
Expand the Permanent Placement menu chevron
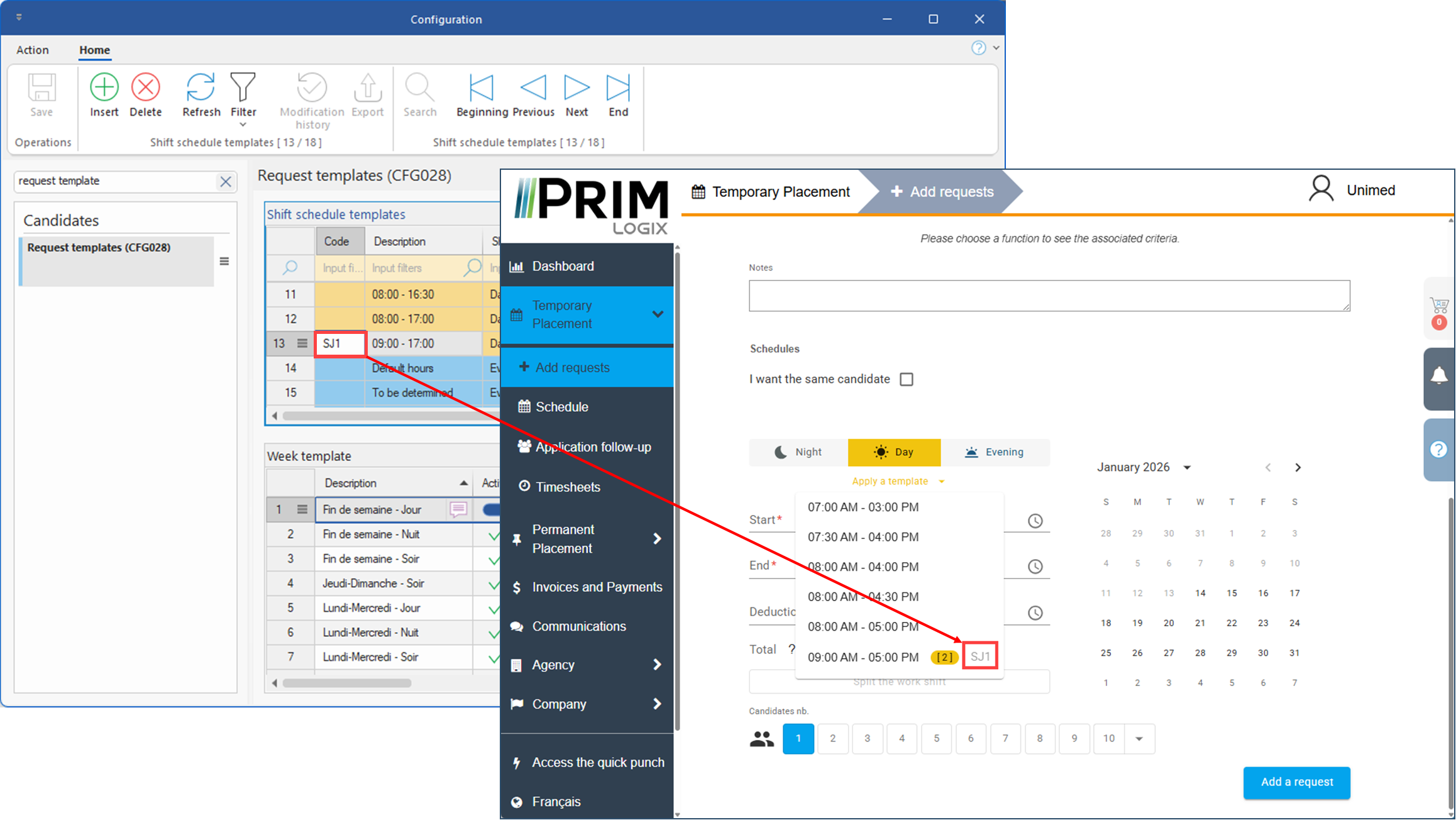tap(657, 539)
